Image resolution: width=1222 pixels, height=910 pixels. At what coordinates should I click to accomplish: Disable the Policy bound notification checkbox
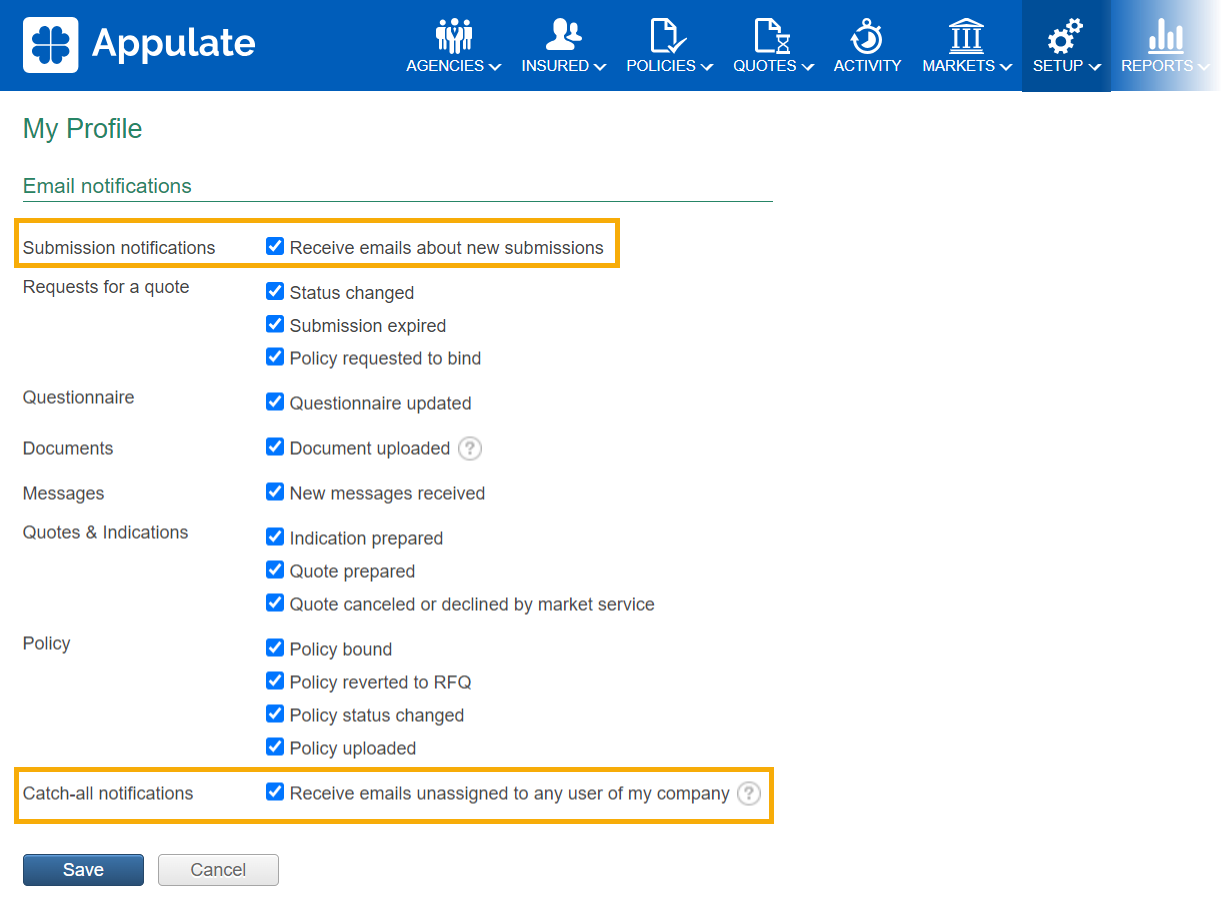click(275, 649)
